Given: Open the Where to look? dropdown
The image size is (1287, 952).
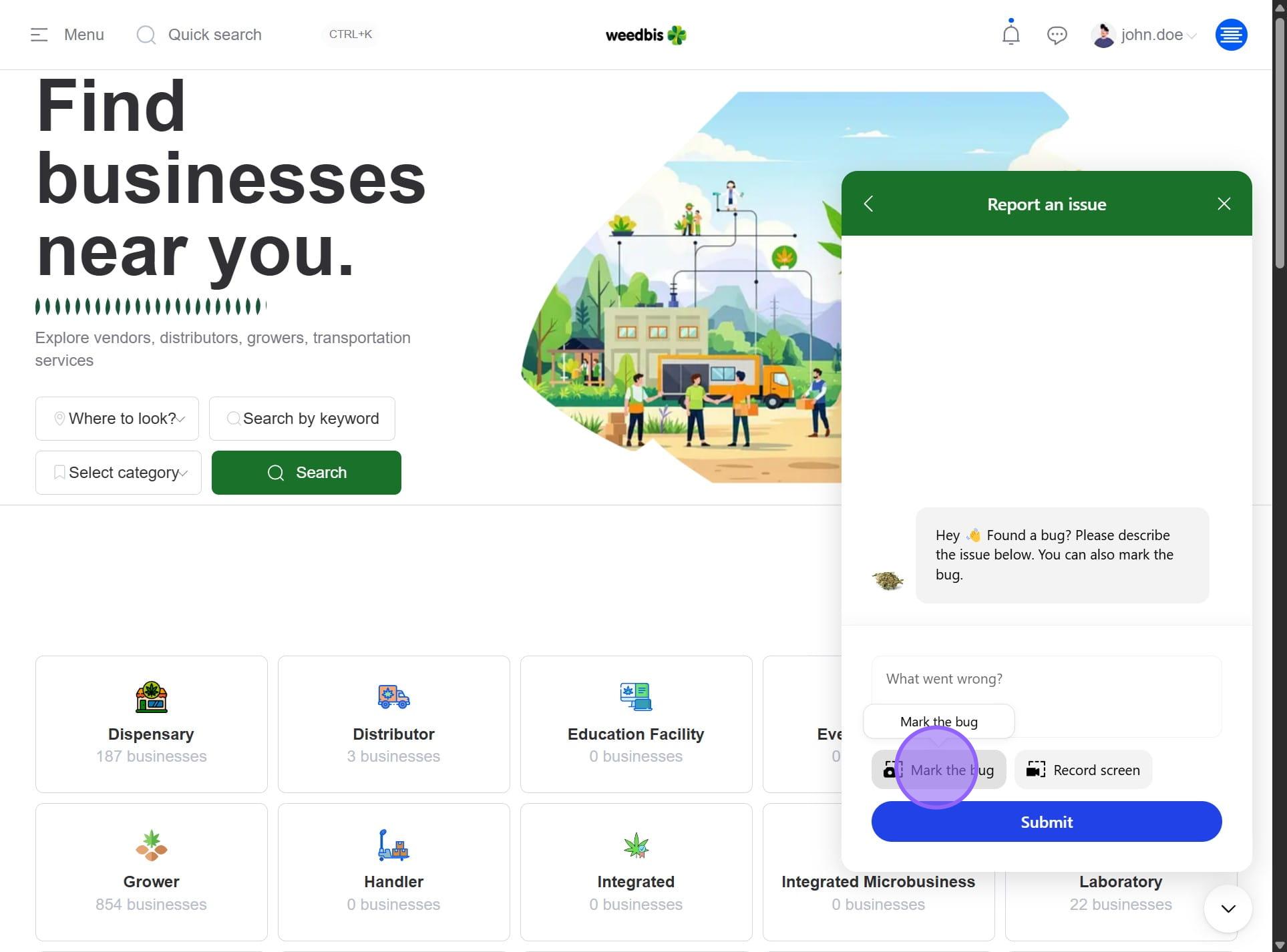Looking at the screenshot, I should coord(117,419).
